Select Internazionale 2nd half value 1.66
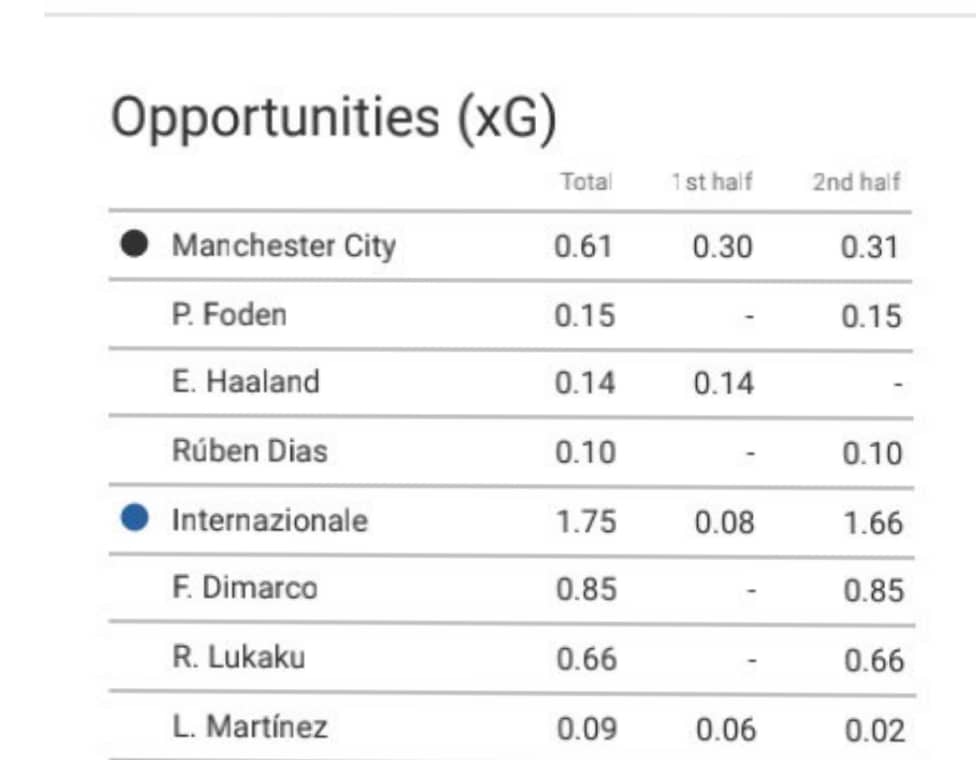This screenshot has height=760, width=976. (x=873, y=523)
